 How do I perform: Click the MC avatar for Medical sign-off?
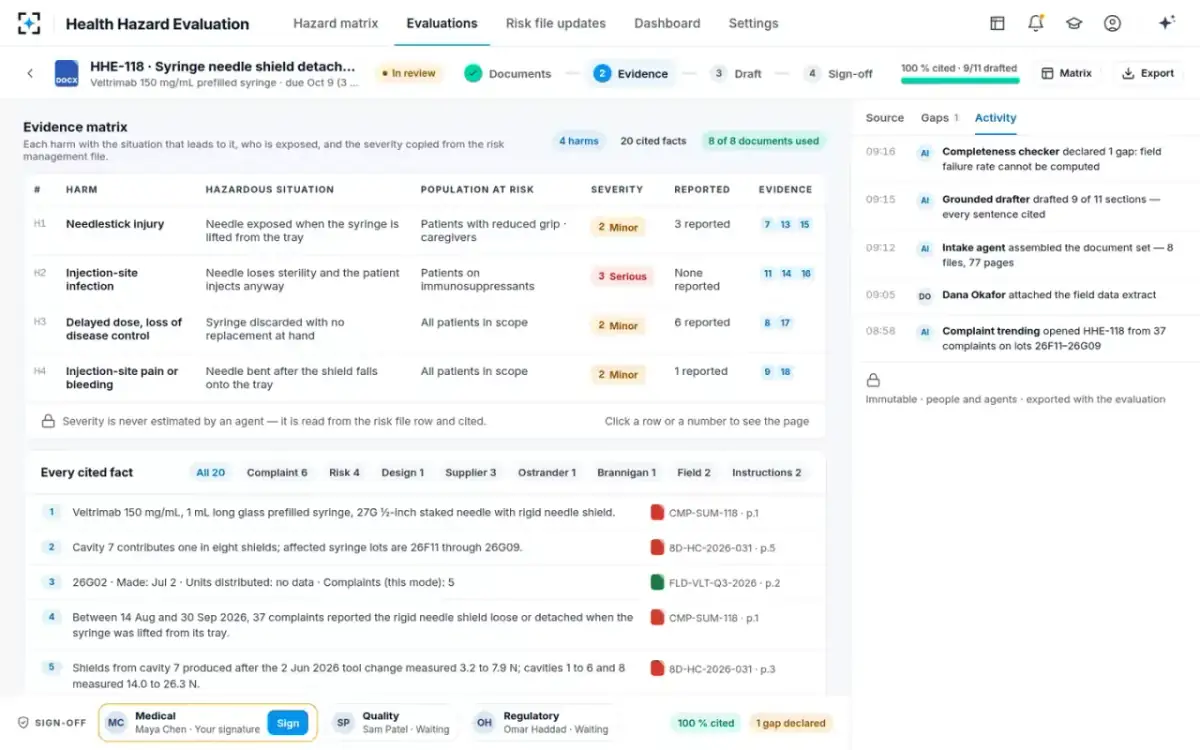(x=116, y=722)
